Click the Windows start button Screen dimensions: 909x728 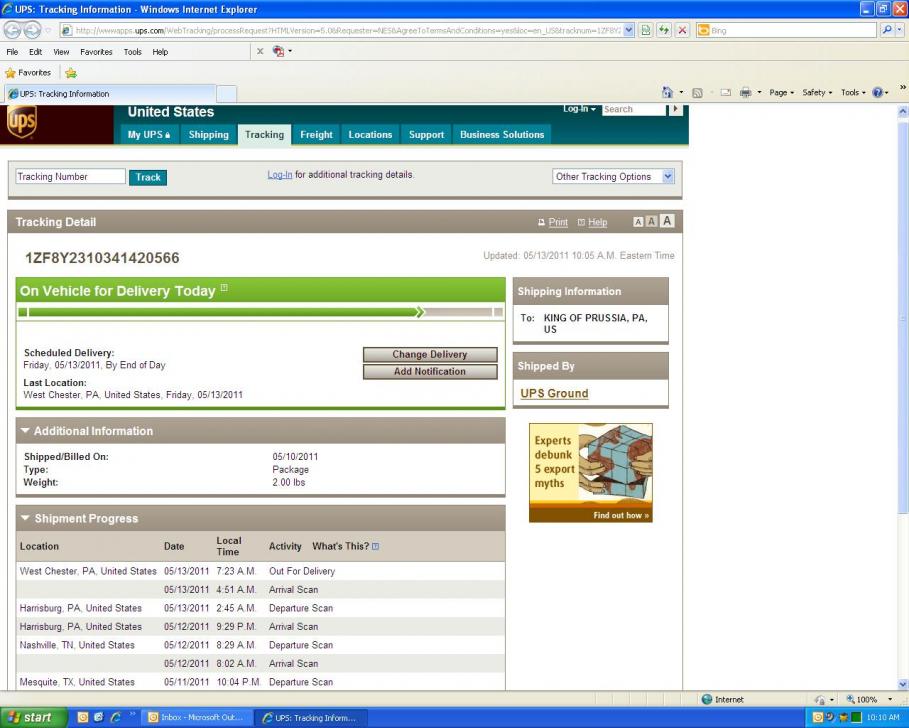click(x=34, y=717)
